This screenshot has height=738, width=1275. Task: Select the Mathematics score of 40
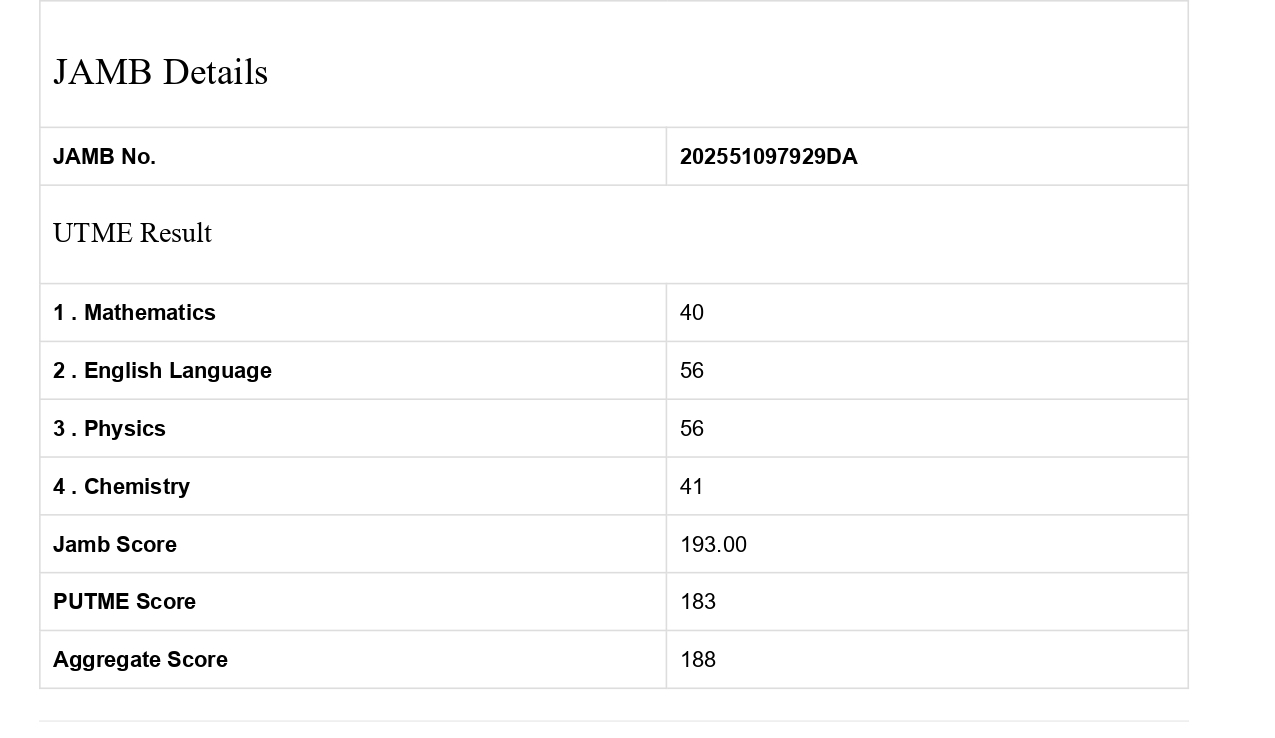coord(692,313)
